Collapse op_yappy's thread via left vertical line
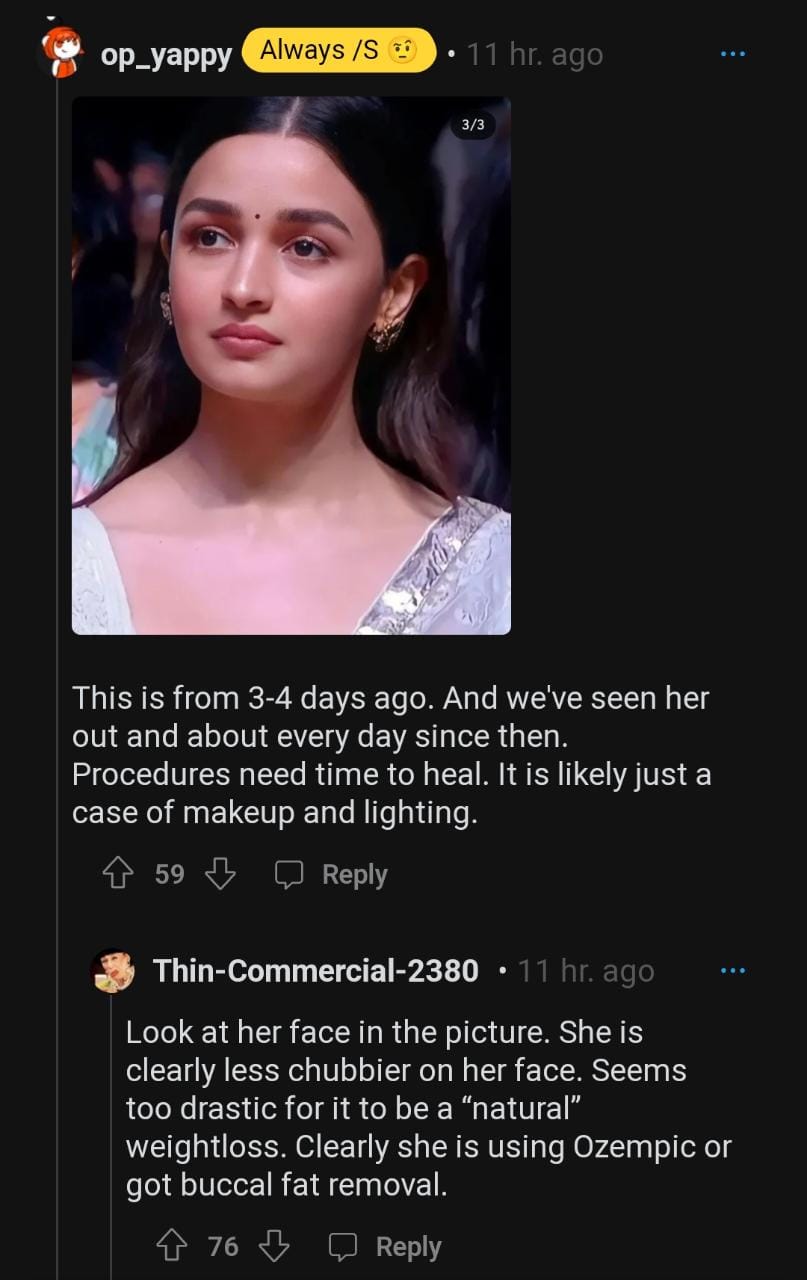The height and width of the screenshot is (1280, 807). point(57,600)
